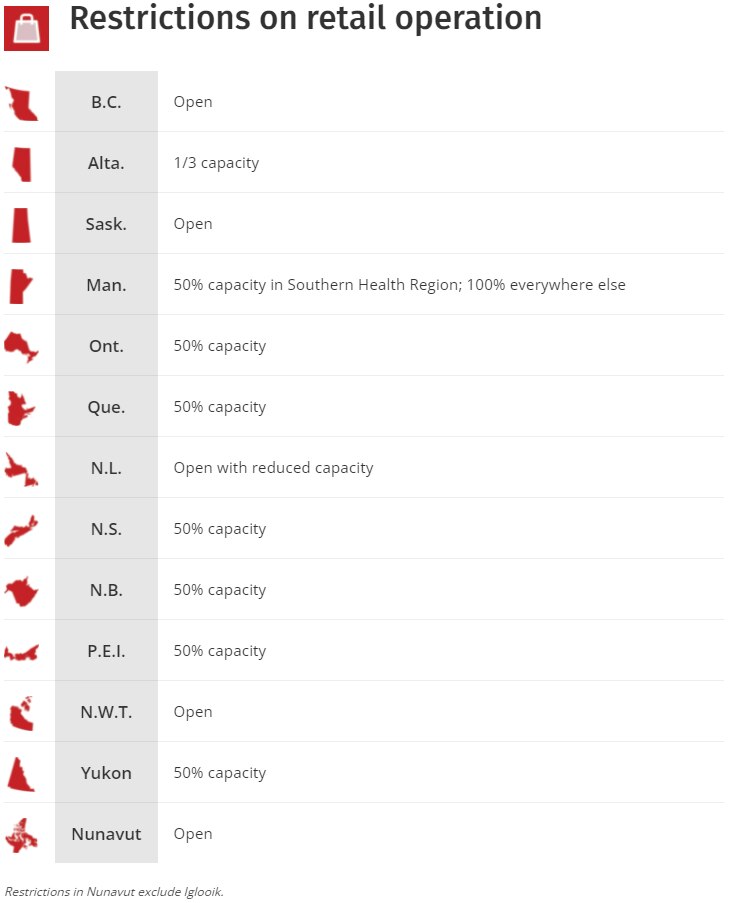The height and width of the screenshot is (903, 734).
Task: Select the N.L. "Open with reduced capacity" text
Action: 273,468
